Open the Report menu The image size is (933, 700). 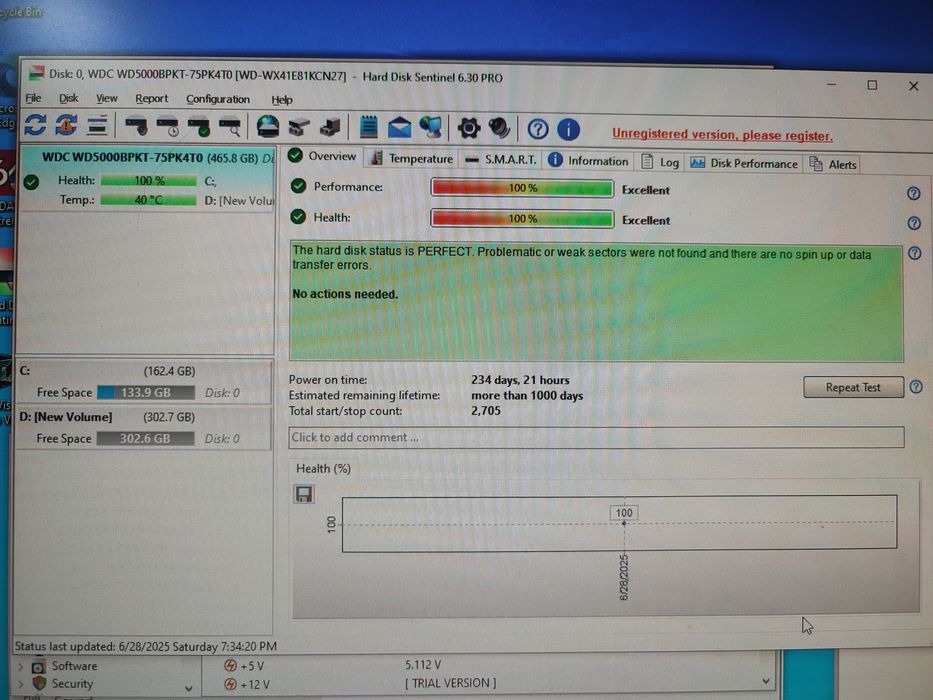click(151, 99)
